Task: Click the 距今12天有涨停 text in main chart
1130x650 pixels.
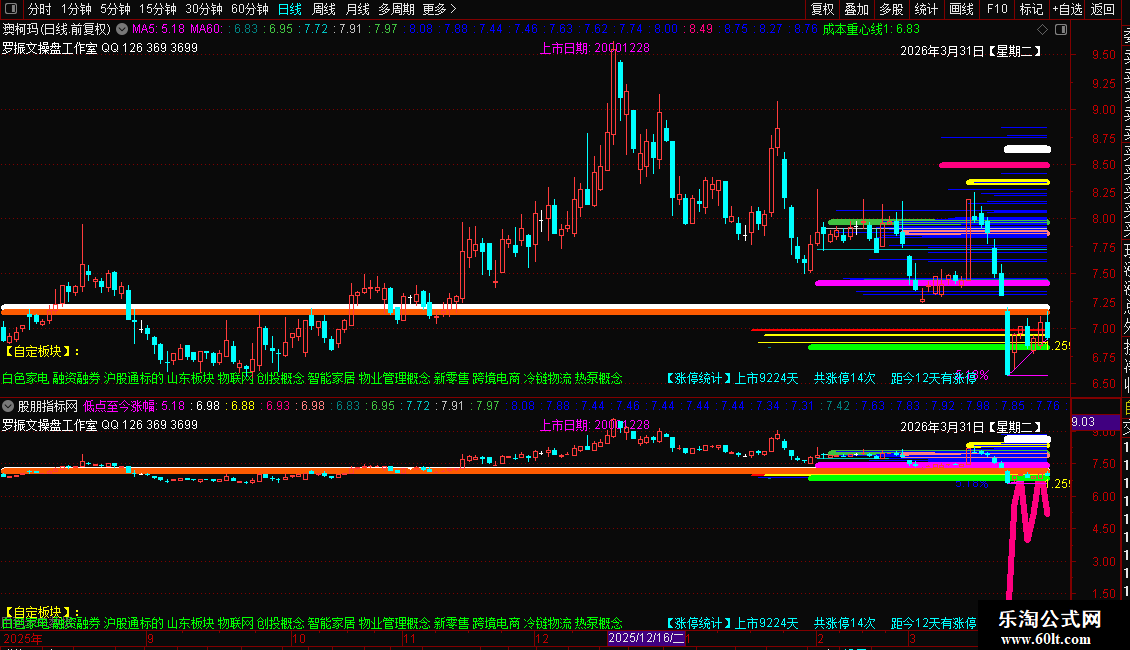Action: [x=933, y=378]
